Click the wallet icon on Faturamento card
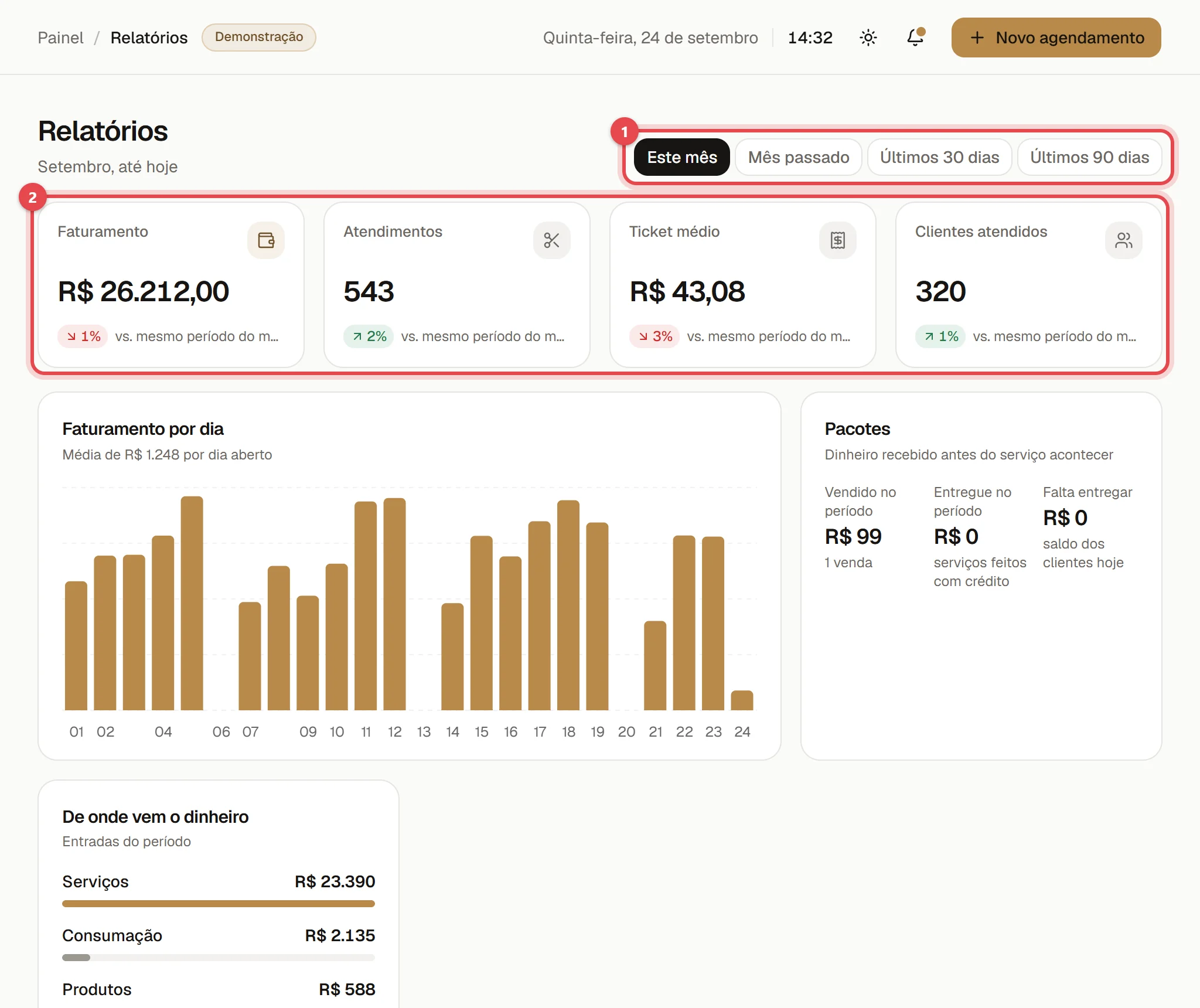The image size is (1200, 1008). [x=266, y=240]
